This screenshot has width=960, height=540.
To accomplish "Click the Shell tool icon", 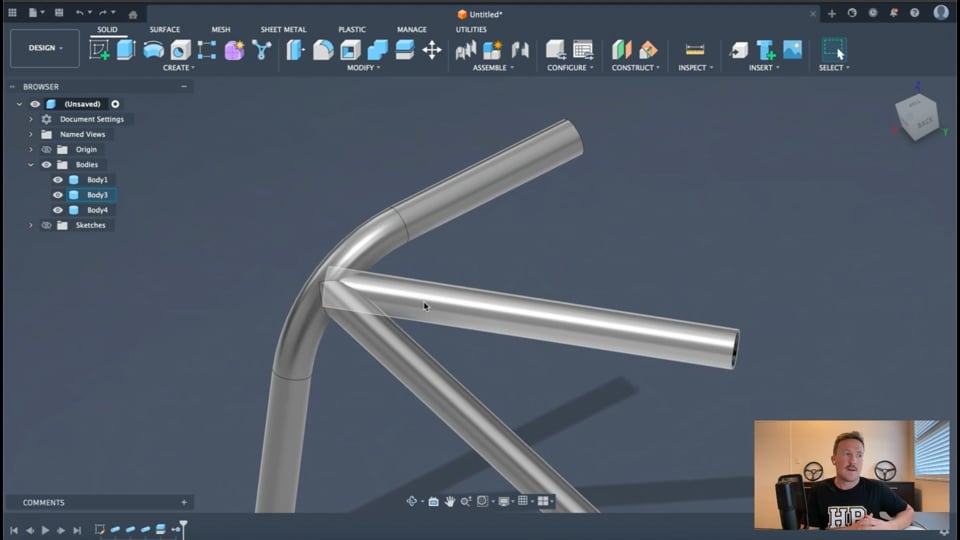I will click(x=350, y=50).
